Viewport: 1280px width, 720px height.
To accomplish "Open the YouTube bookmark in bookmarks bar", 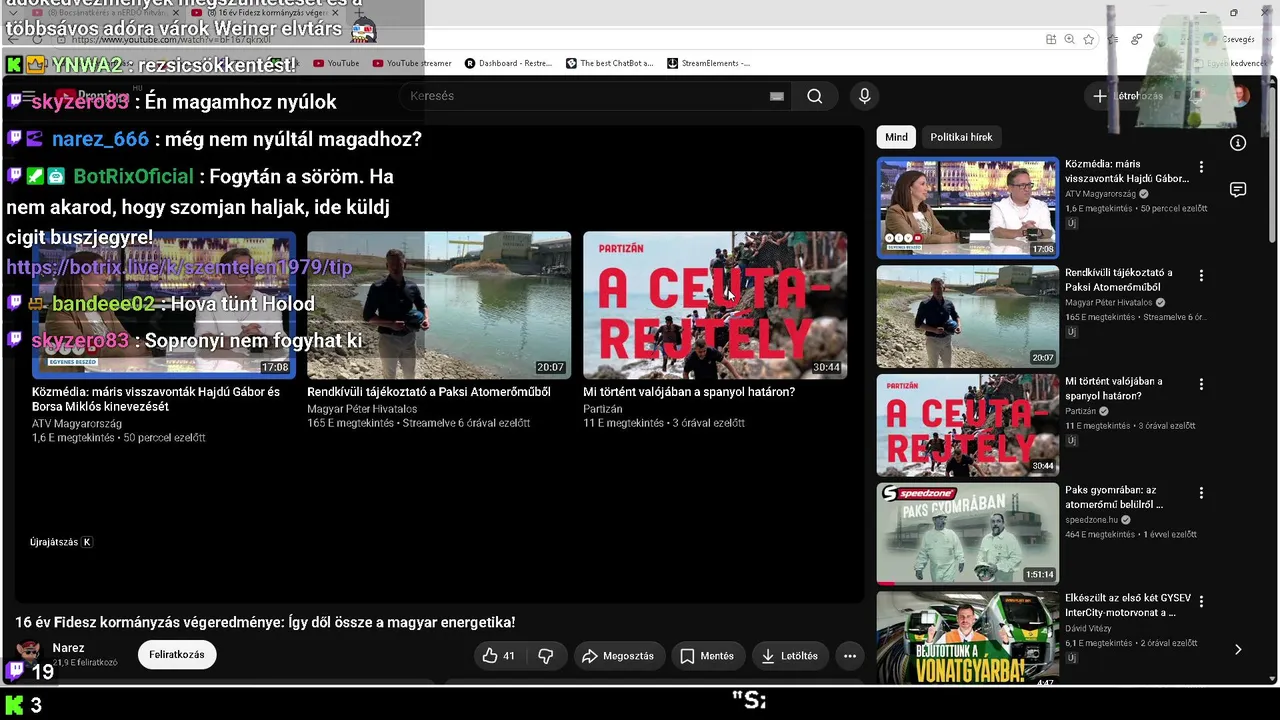I will coord(336,63).
